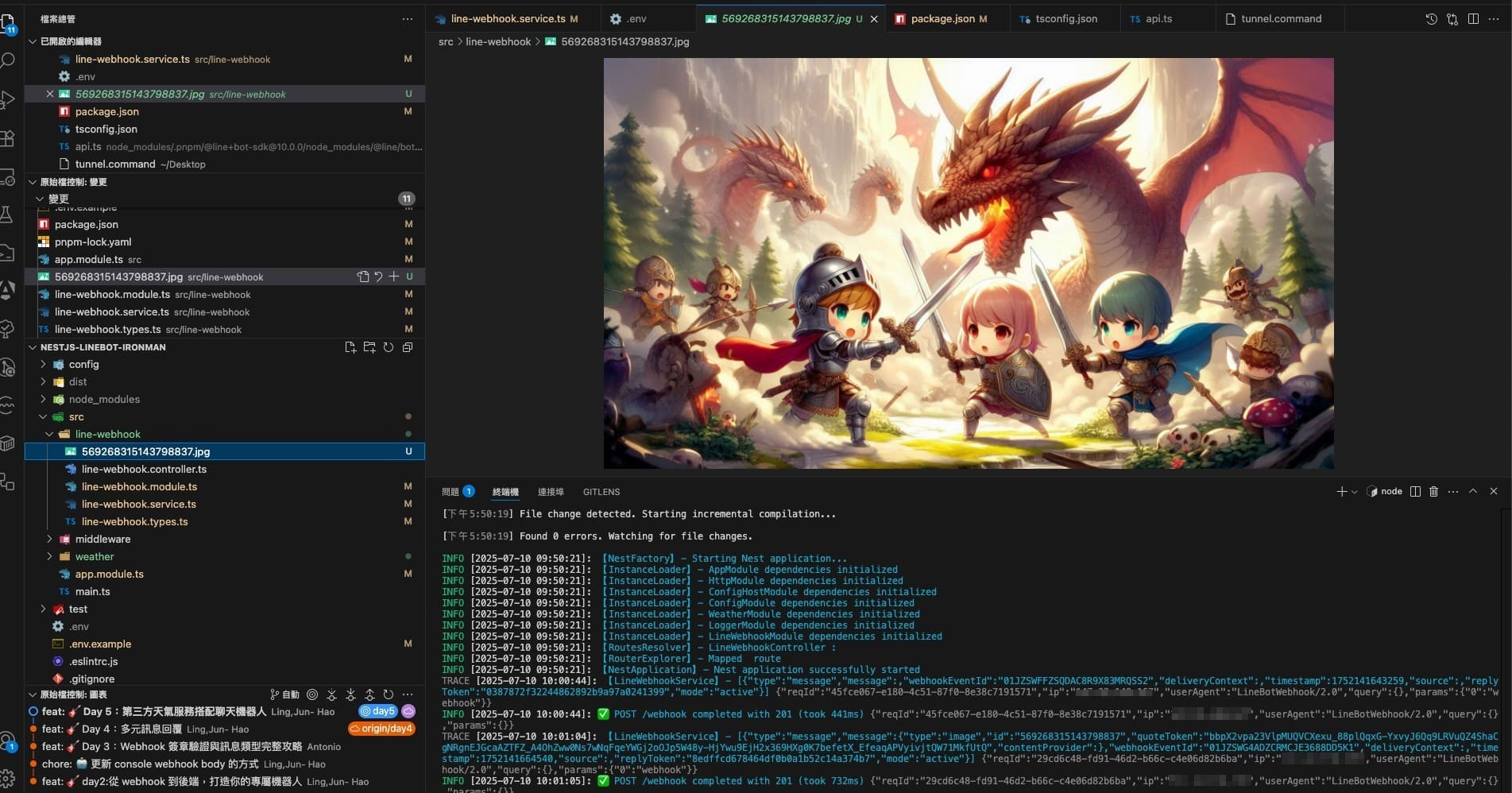Expand the middleware folder
This screenshot has height=793, width=1512.
click(x=49, y=539)
